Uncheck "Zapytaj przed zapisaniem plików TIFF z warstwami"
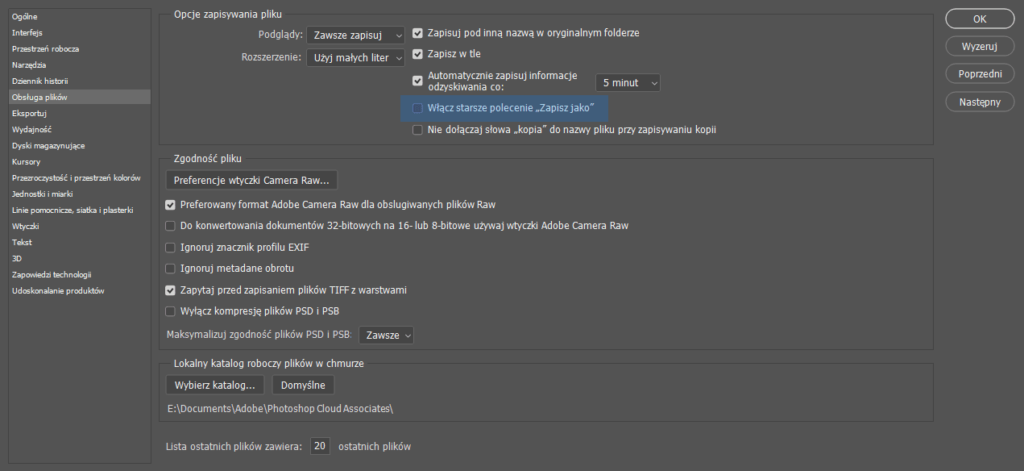 click(169, 290)
